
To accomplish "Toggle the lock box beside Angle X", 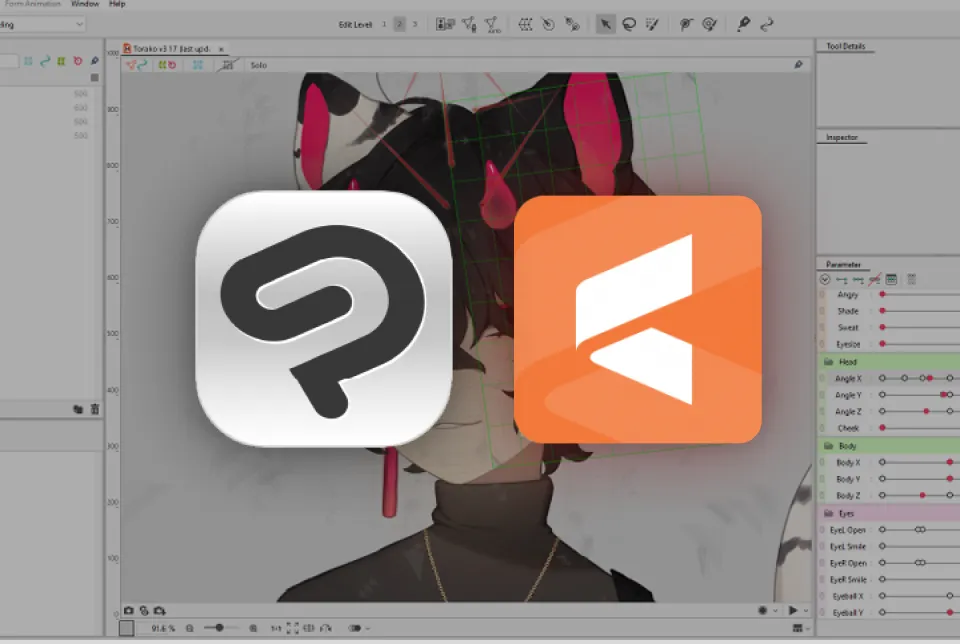I will pos(822,378).
